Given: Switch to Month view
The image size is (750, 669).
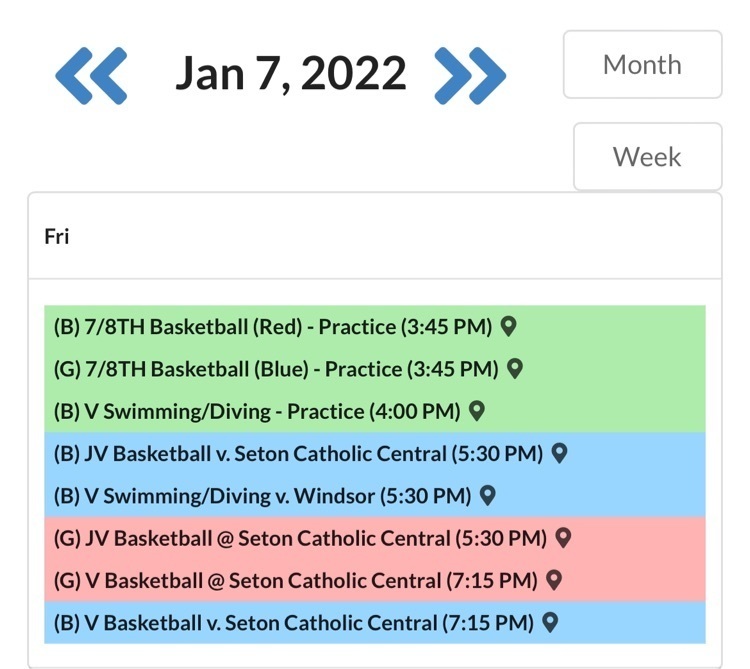Looking at the screenshot, I should pos(642,65).
